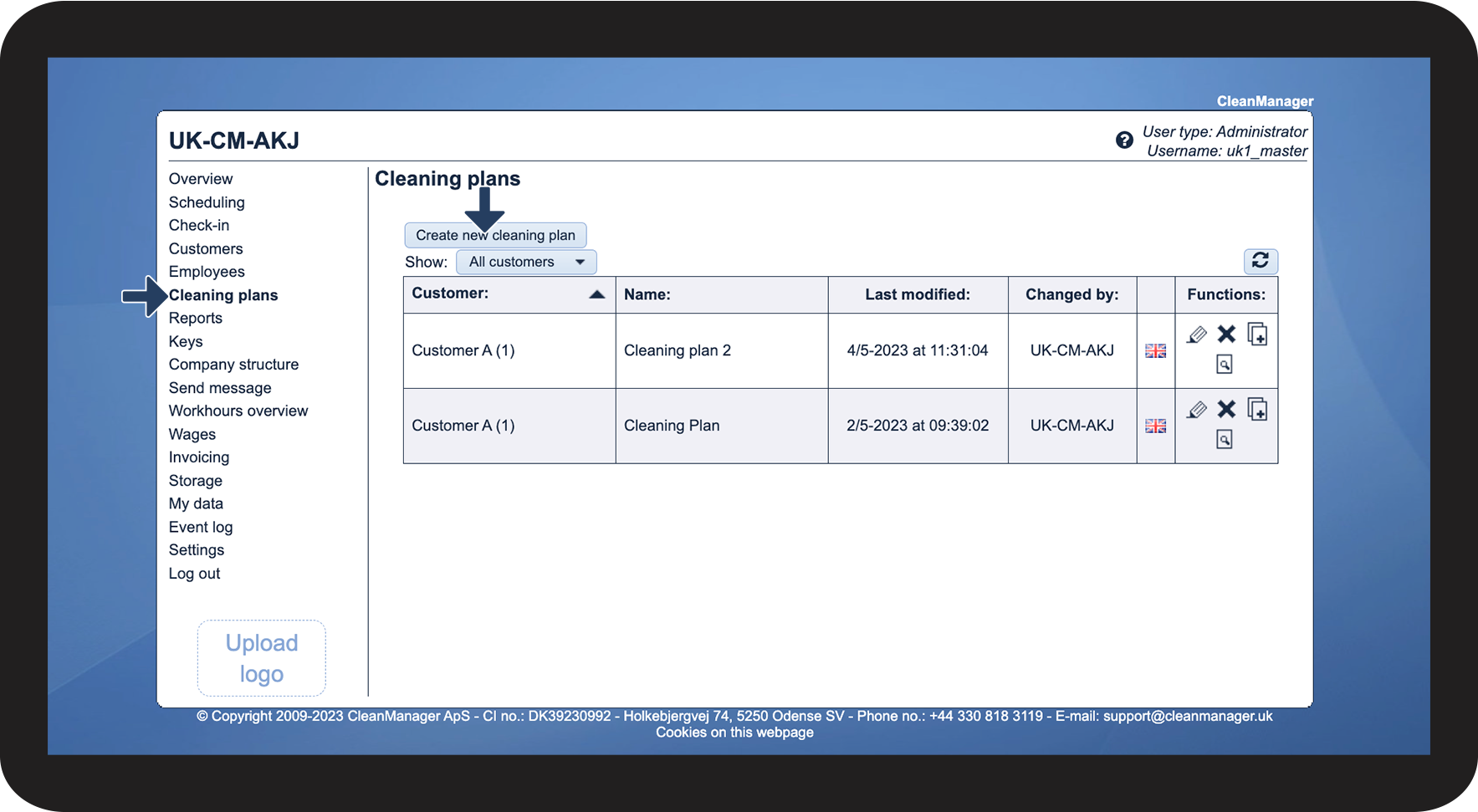Click Create new cleaning plan button
Screen dimensions: 1478x812
pos(495,235)
